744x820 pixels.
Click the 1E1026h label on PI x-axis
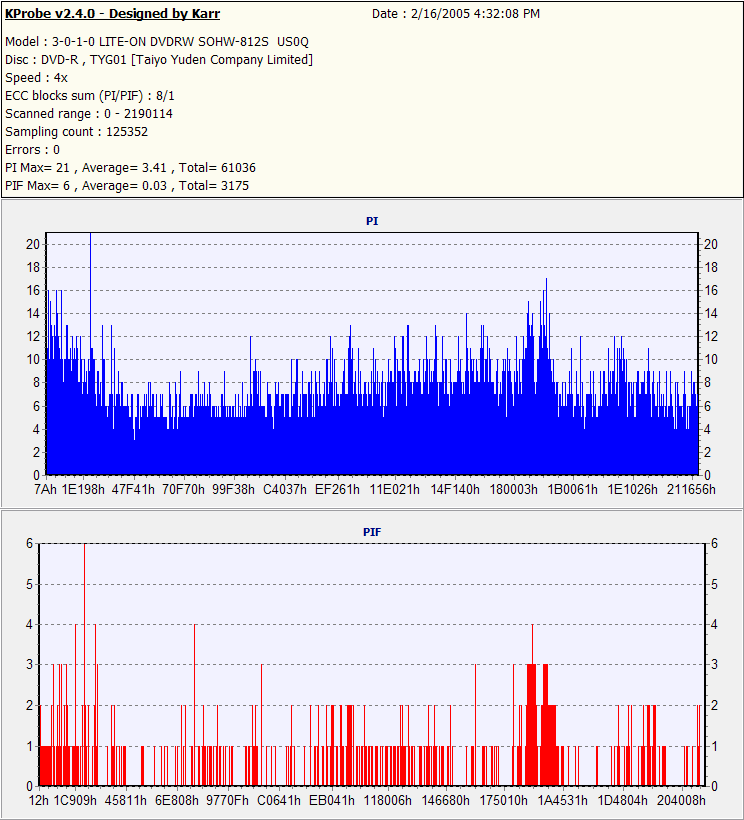(633, 489)
